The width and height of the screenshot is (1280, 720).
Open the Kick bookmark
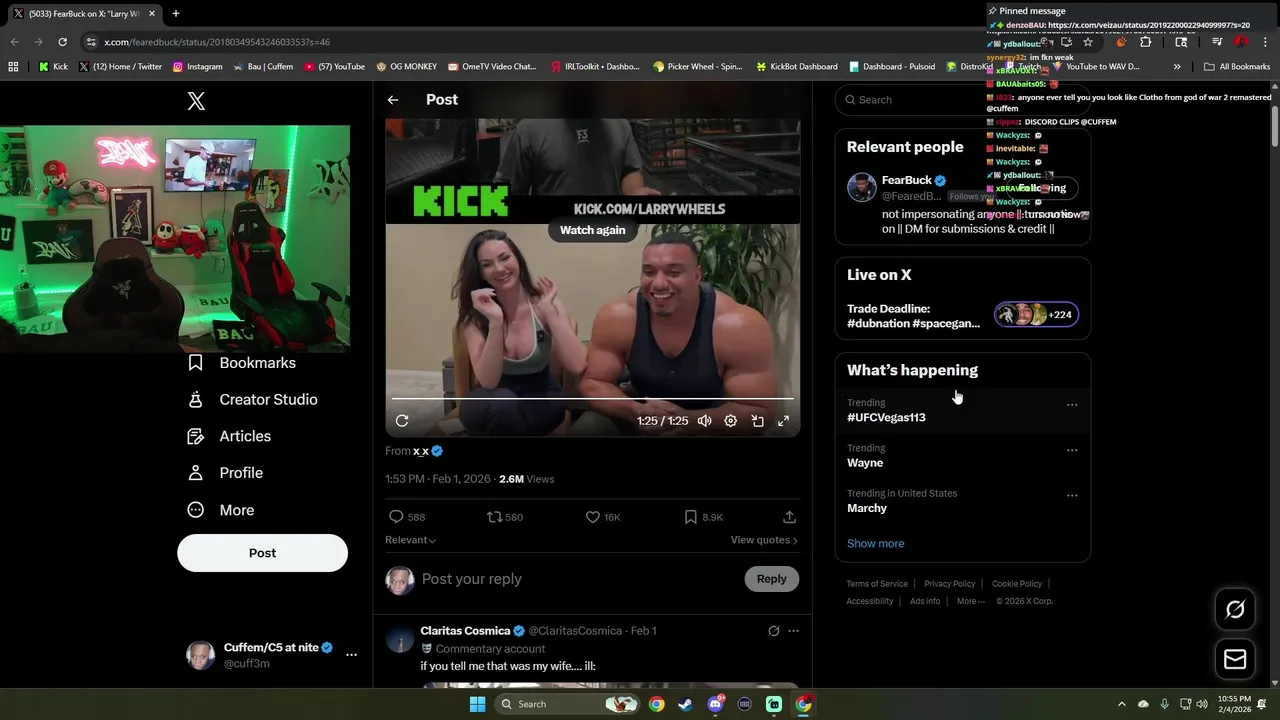pyautogui.click(x=54, y=67)
